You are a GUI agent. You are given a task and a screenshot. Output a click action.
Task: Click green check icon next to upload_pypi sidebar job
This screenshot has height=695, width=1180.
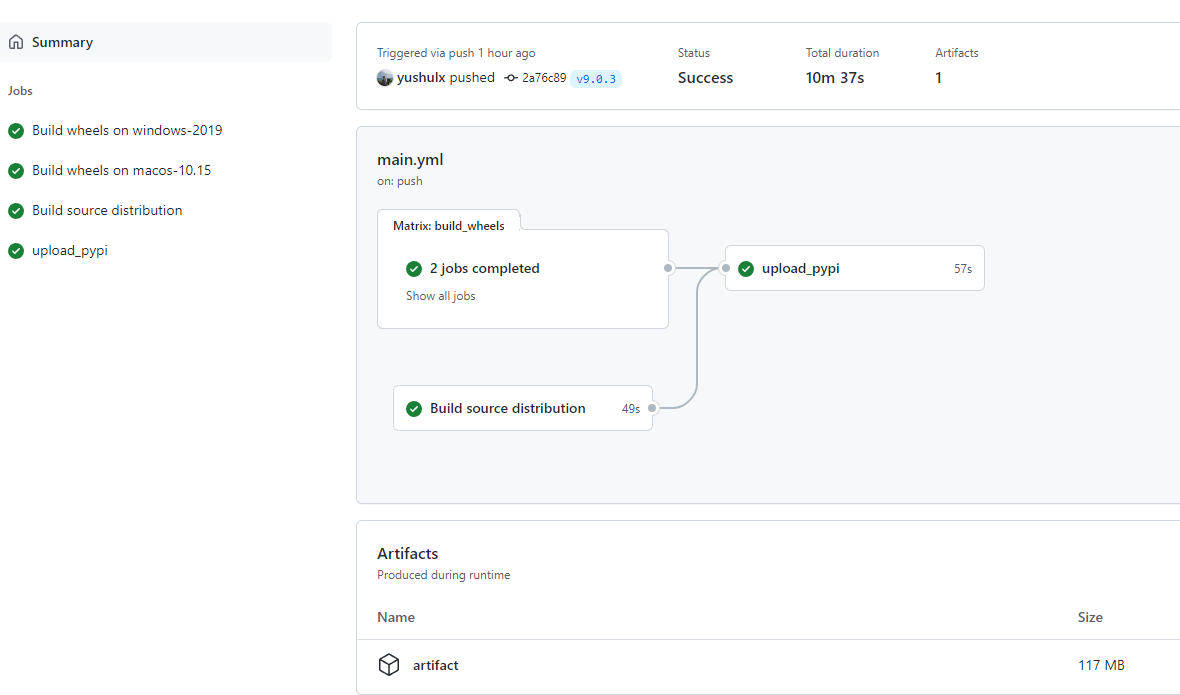pyautogui.click(x=16, y=251)
